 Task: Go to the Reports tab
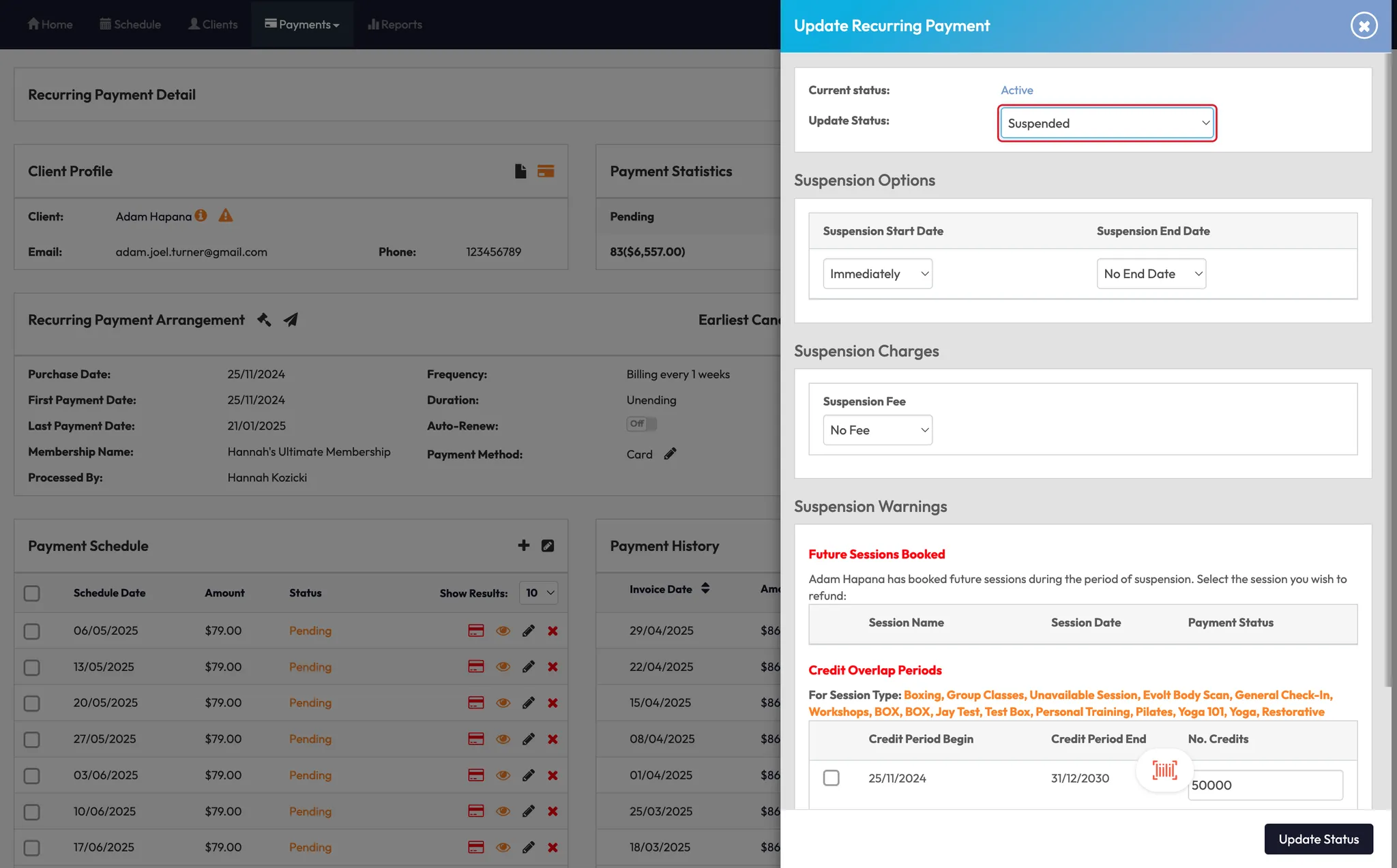[x=395, y=25]
